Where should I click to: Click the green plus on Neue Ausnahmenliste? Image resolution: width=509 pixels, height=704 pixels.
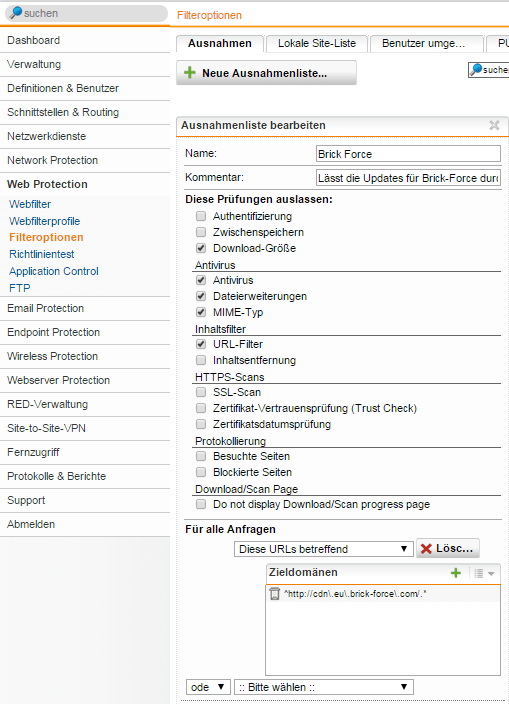(190, 73)
